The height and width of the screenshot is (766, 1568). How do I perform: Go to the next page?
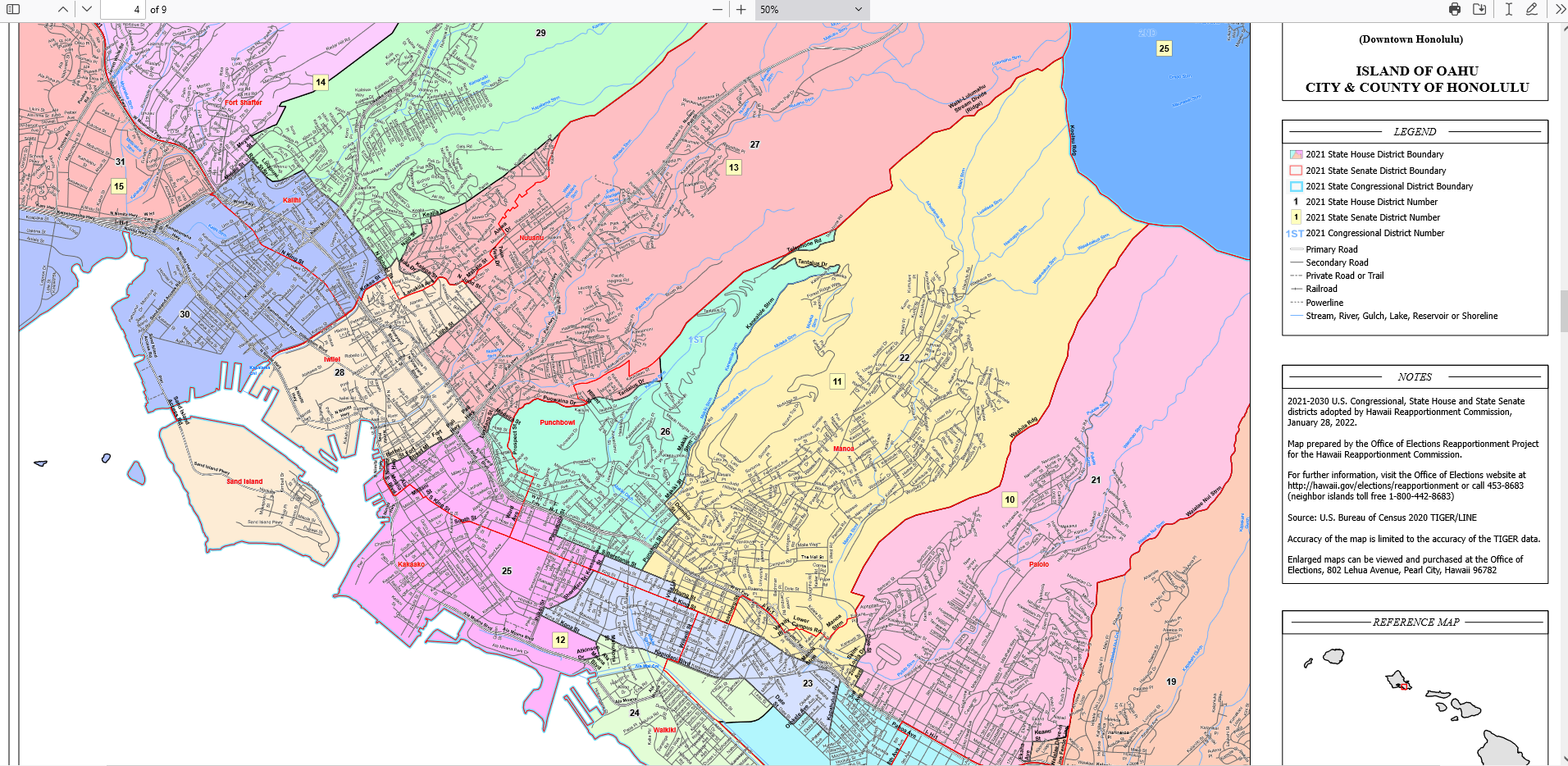(x=87, y=10)
